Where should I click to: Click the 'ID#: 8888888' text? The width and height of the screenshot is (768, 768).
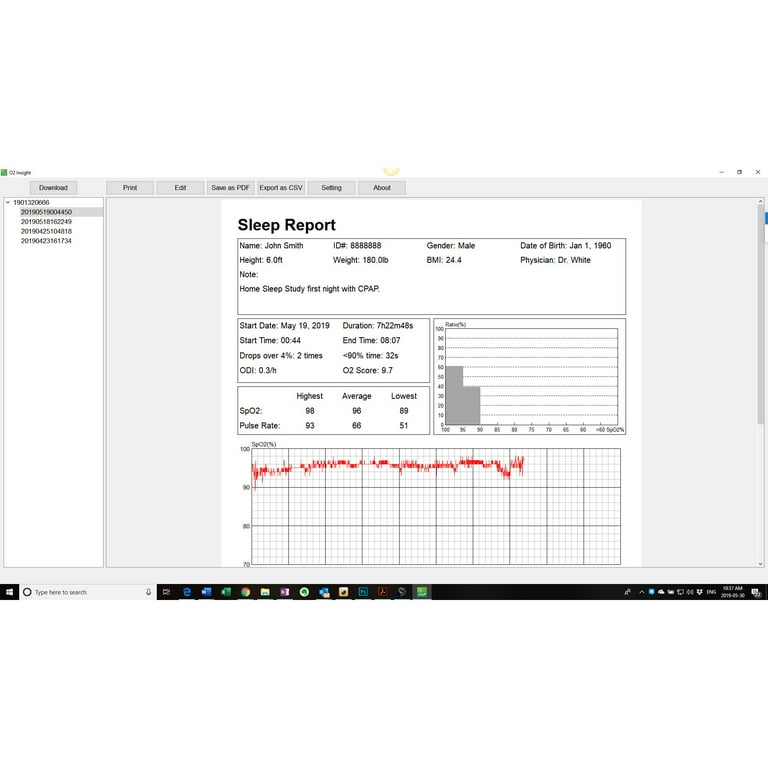coord(357,245)
